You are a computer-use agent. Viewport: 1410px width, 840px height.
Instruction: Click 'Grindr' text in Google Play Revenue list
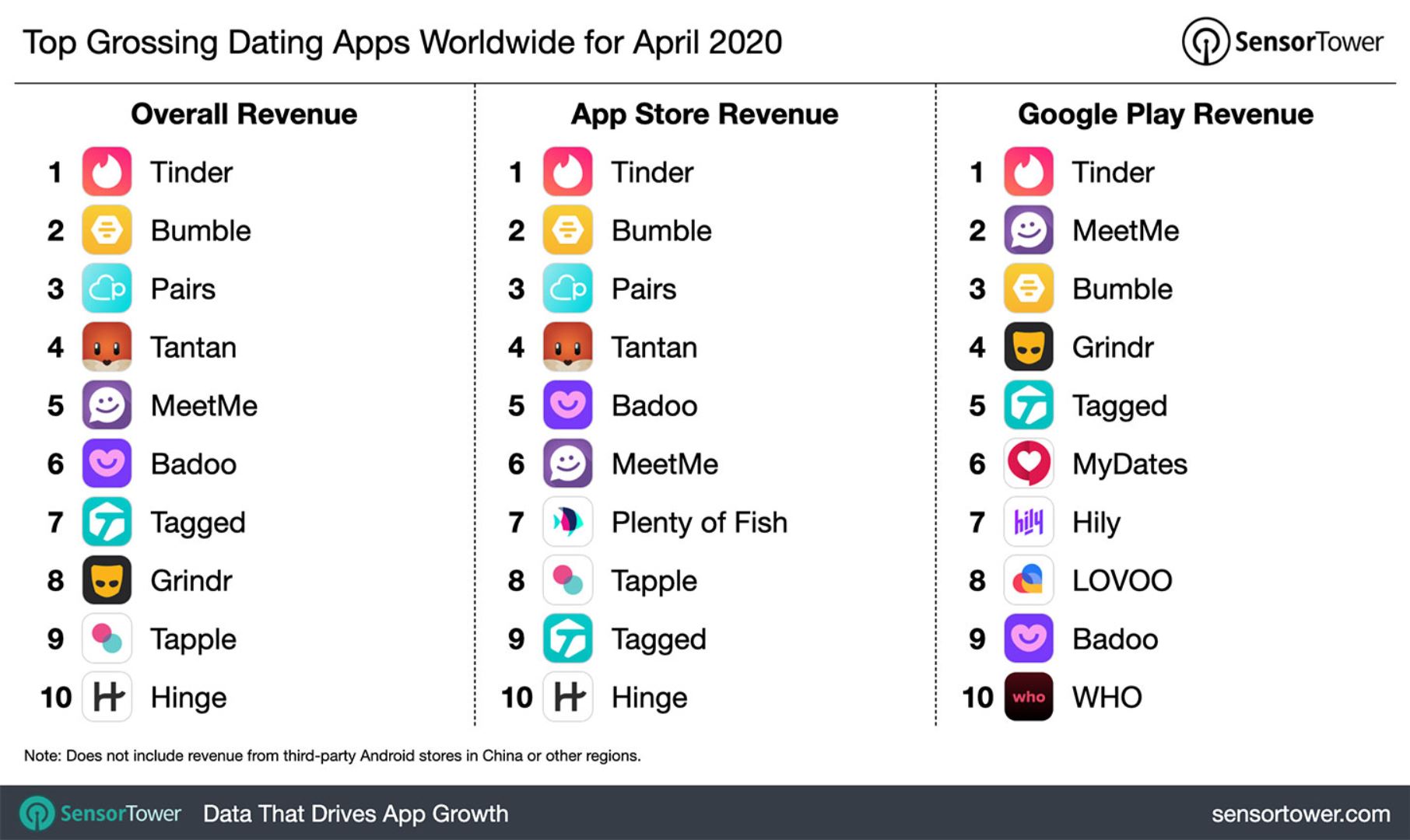[1113, 347]
